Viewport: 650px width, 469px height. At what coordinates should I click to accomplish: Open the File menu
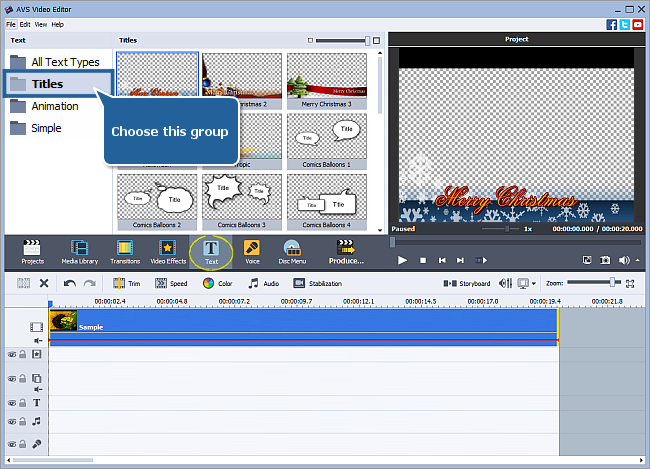[11, 24]
